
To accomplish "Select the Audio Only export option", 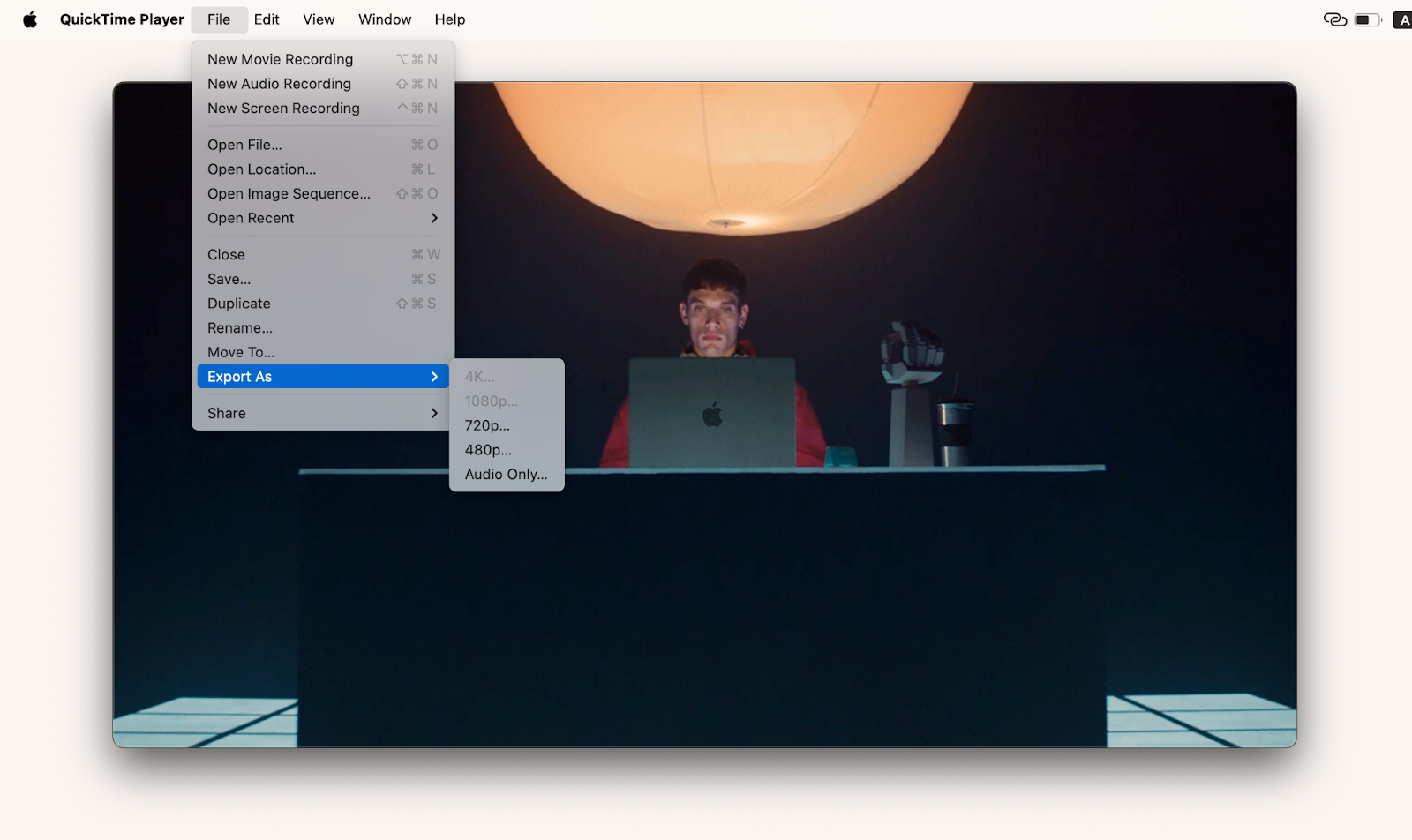I will (x=508, y=474).
